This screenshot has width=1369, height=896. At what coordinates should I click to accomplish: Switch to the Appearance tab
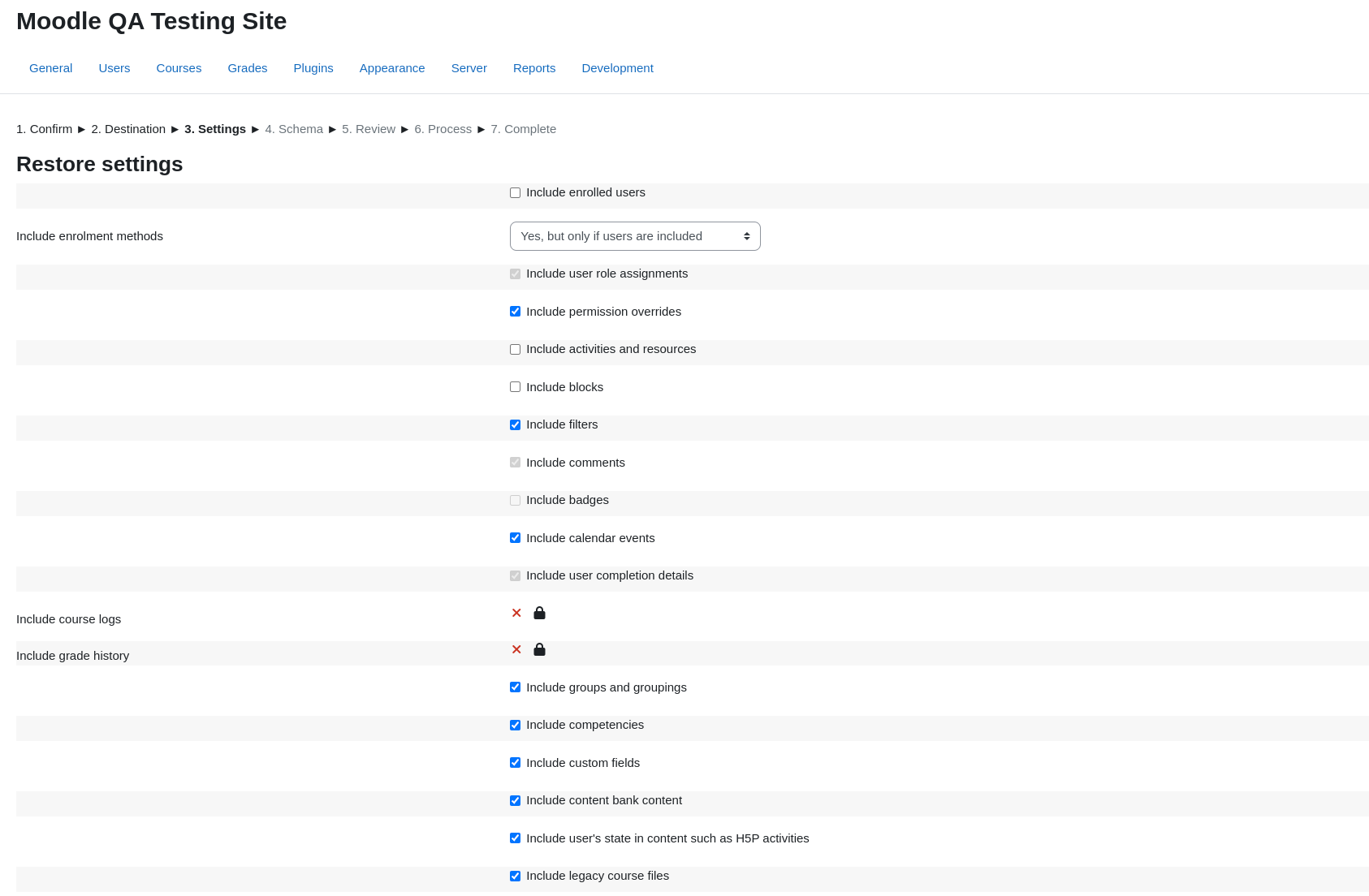click(392, 68)
